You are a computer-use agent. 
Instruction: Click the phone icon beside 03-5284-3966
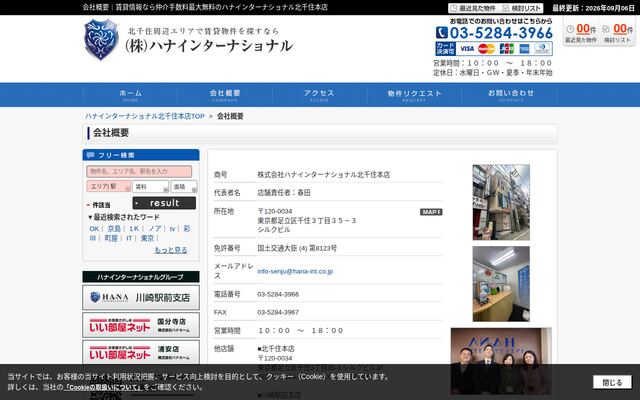click(441, 33)
